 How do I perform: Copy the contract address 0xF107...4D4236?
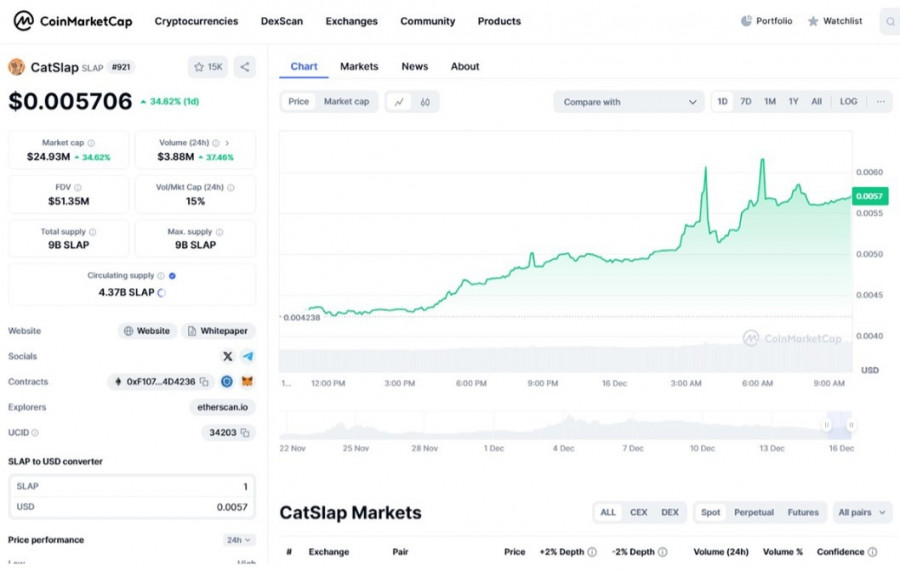tap(204, 382)
